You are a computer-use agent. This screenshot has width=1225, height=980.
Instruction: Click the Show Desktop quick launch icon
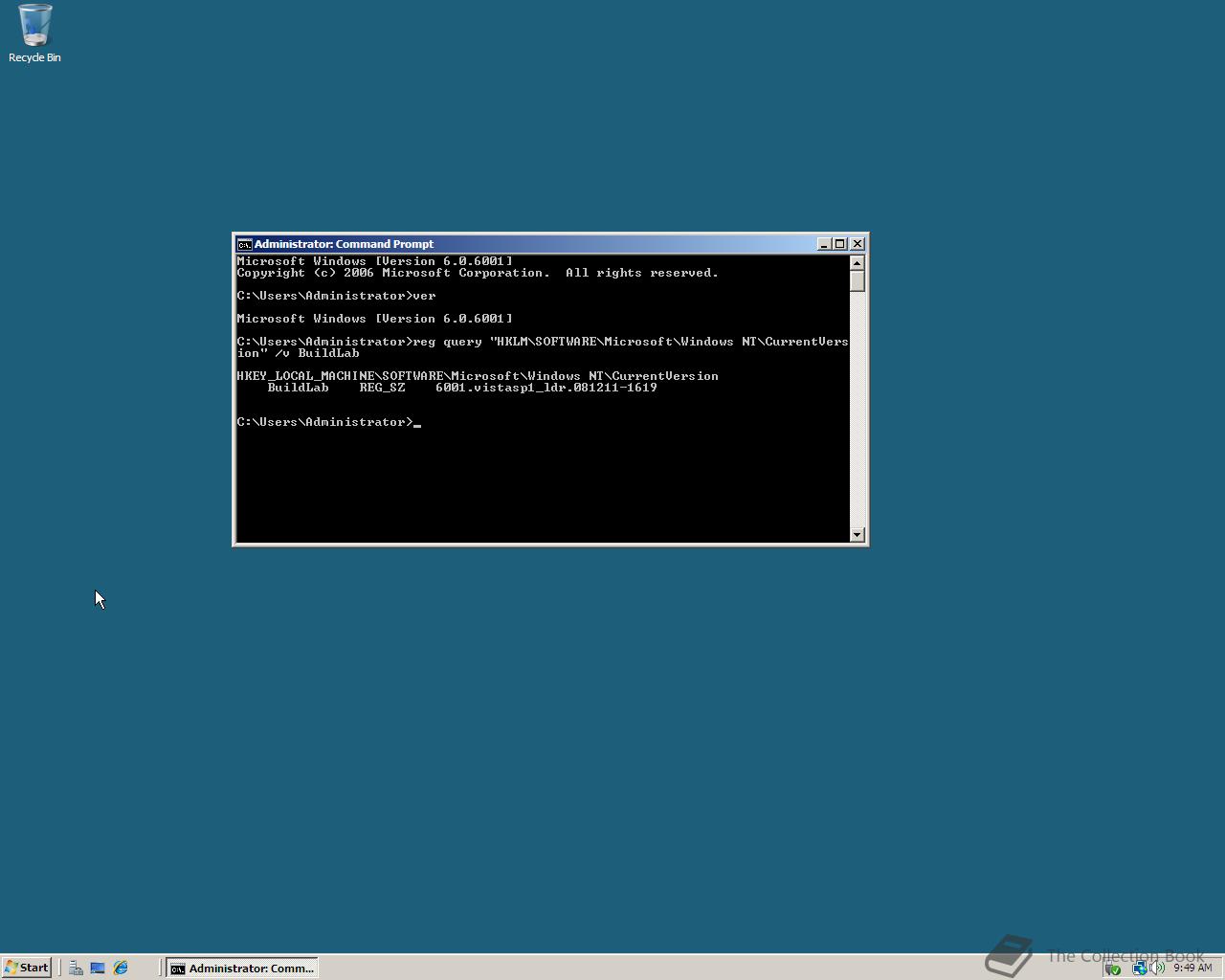(98, 968)
